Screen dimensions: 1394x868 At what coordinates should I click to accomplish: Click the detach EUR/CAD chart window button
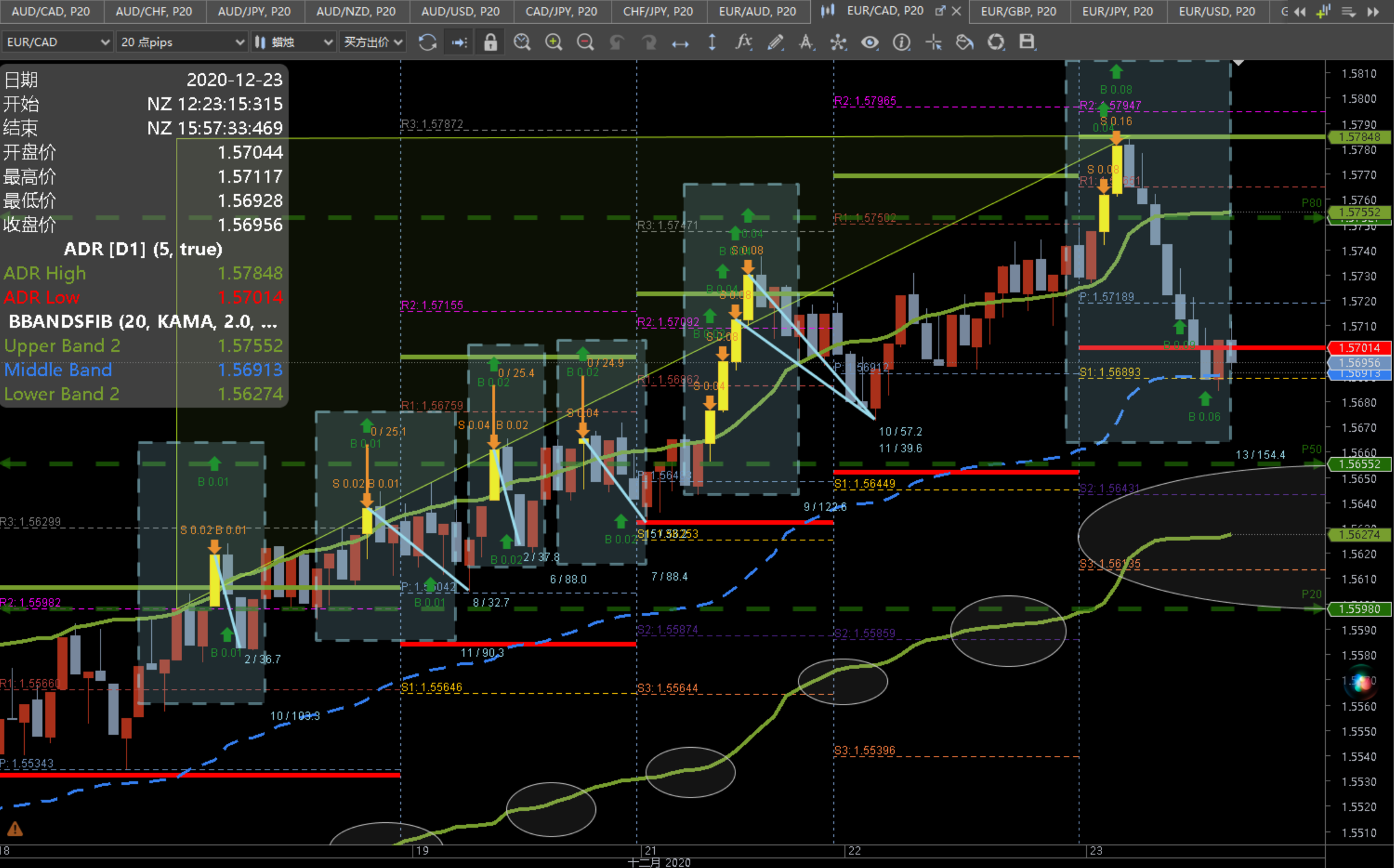(x=940, y=11)
